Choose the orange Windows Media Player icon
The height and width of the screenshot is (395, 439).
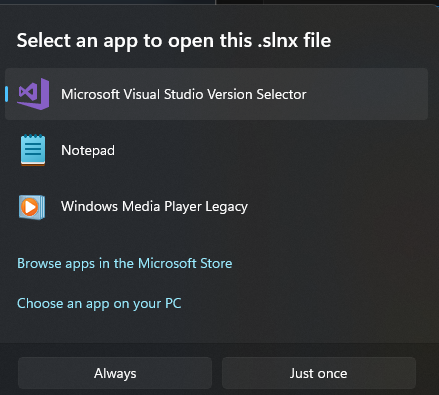click(x=32, y=207)
